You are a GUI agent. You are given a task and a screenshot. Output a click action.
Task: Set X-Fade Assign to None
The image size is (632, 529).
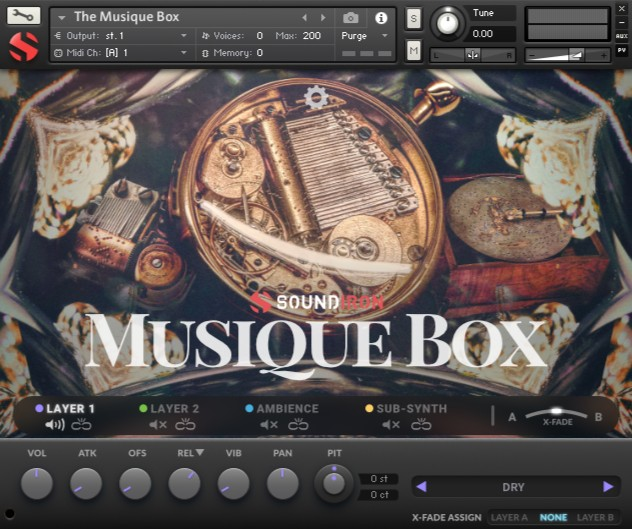[x=553, y=517]
